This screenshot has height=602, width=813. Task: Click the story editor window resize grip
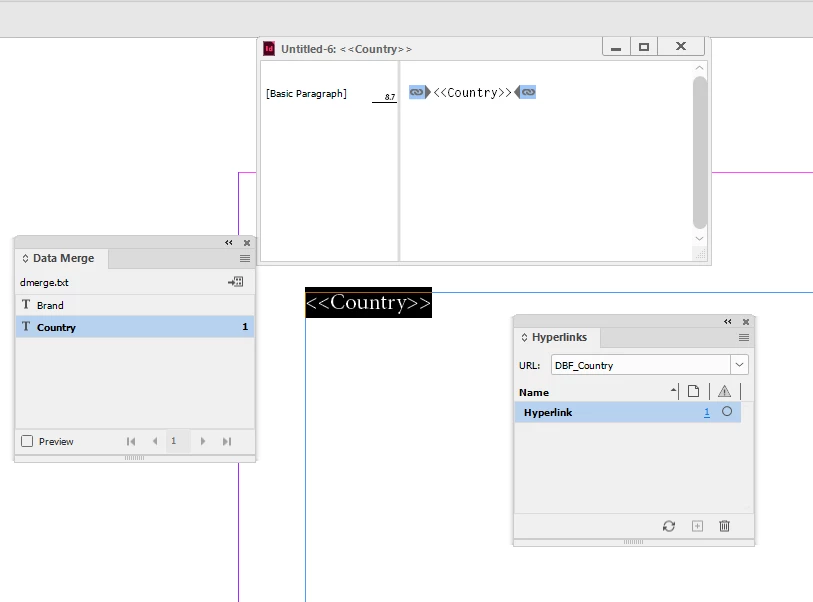coord(700,254)
